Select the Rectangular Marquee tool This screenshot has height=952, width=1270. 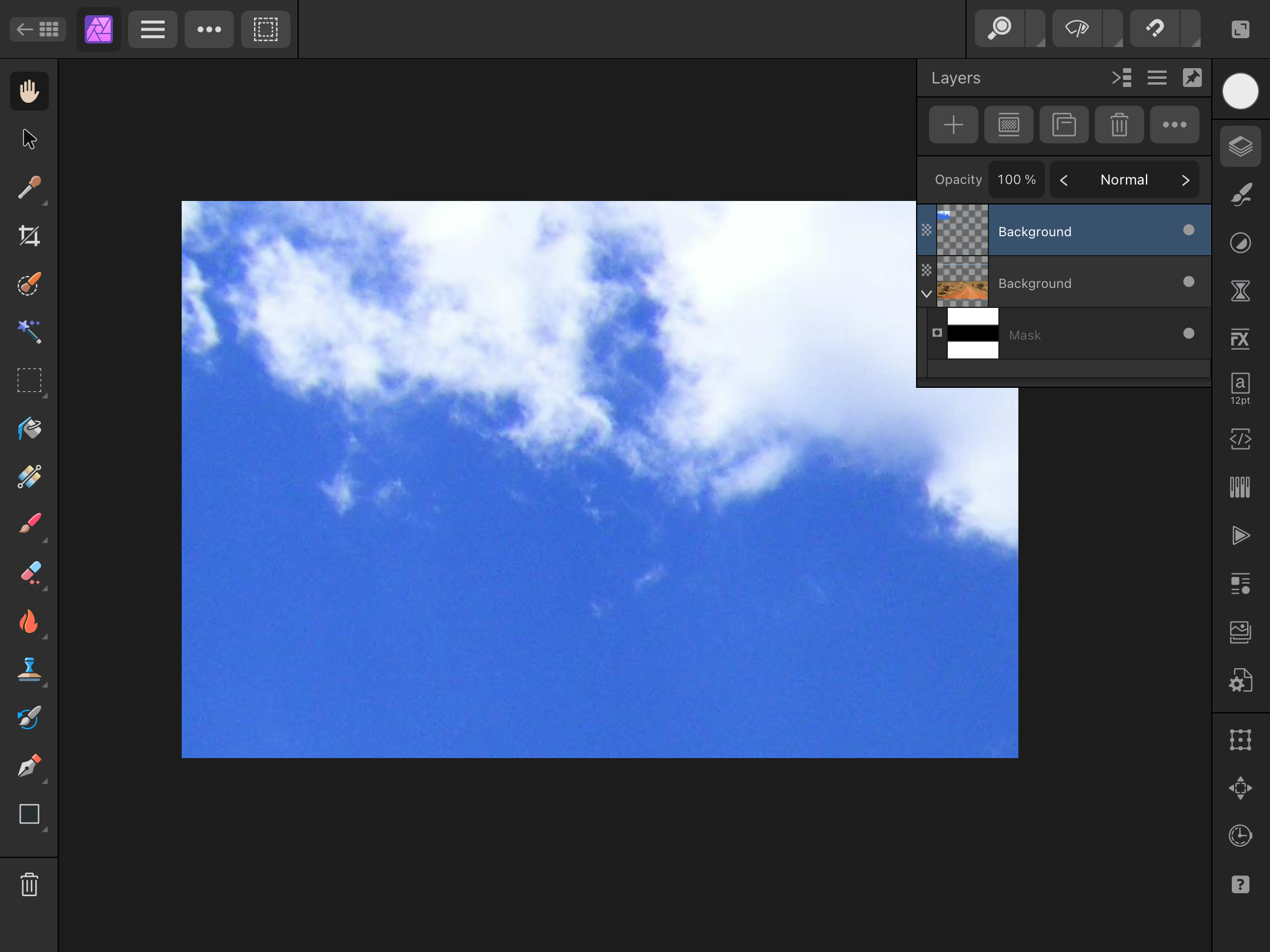point(29,380)
